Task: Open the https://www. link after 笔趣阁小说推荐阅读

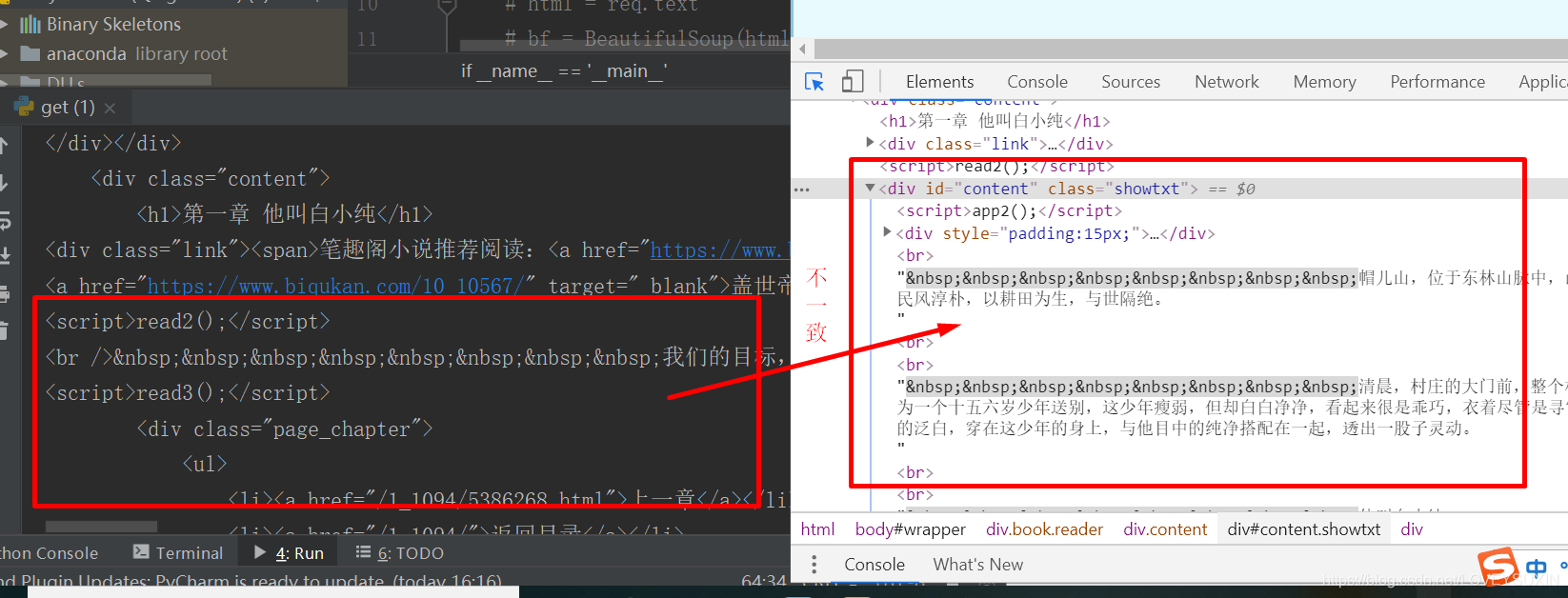Action: tap(720, 250)
